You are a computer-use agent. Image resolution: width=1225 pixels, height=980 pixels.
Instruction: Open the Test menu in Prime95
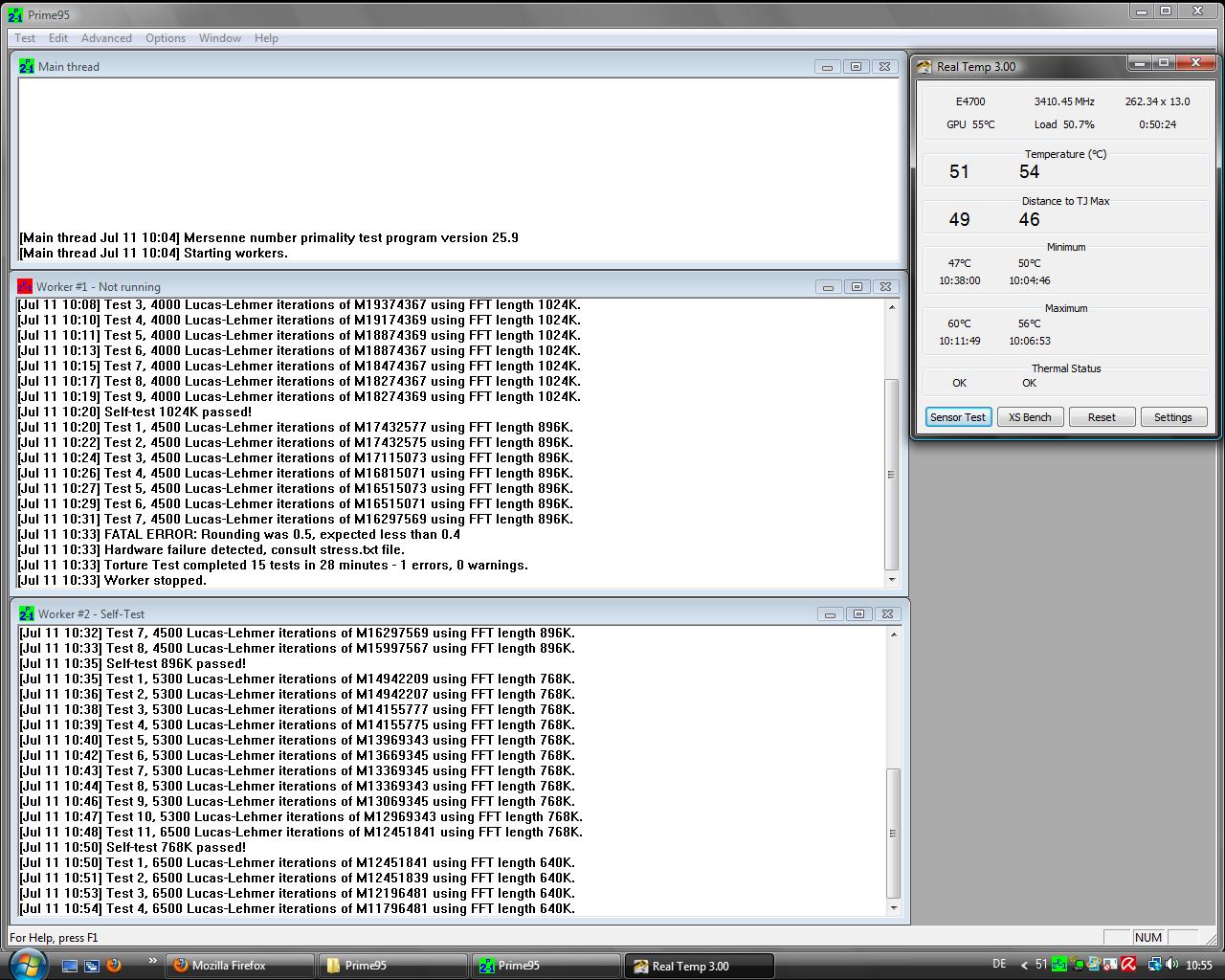[x=25, y=38]
